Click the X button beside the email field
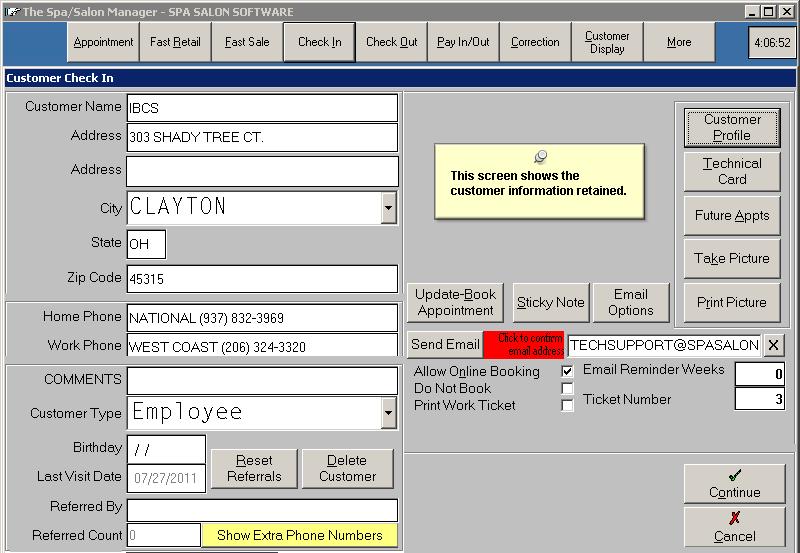 (x=775, y=345)
